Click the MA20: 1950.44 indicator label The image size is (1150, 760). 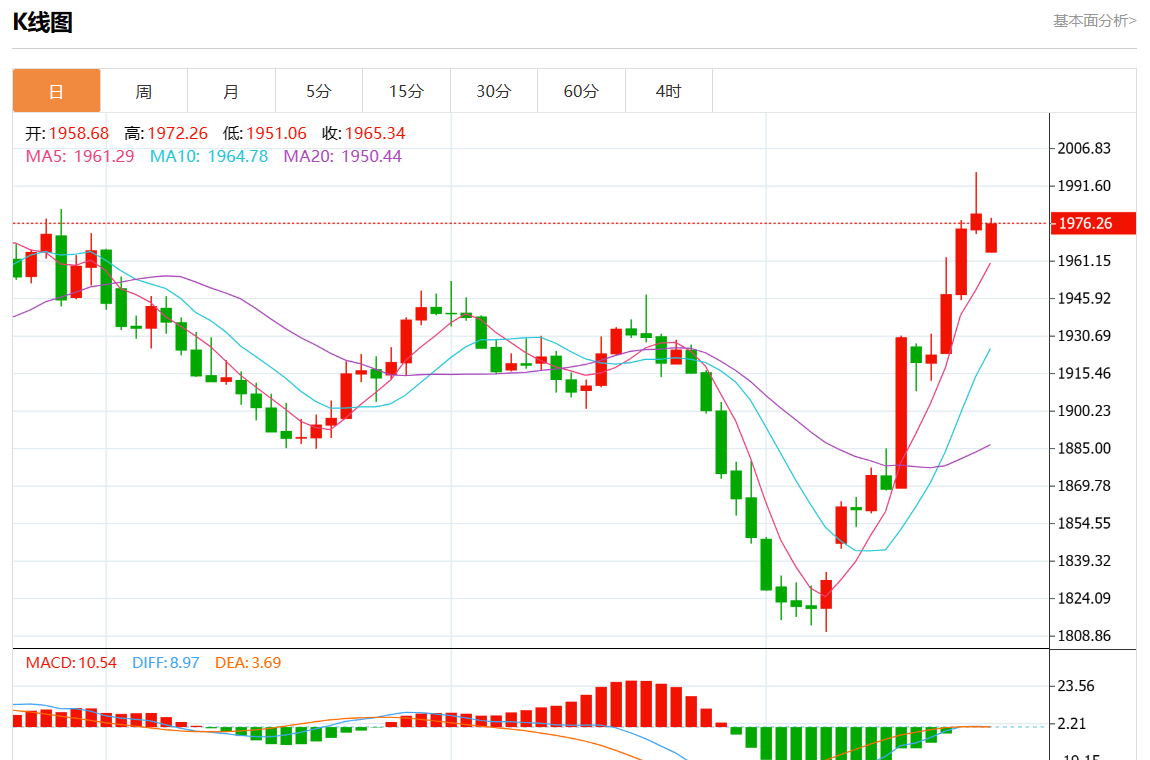343,156
